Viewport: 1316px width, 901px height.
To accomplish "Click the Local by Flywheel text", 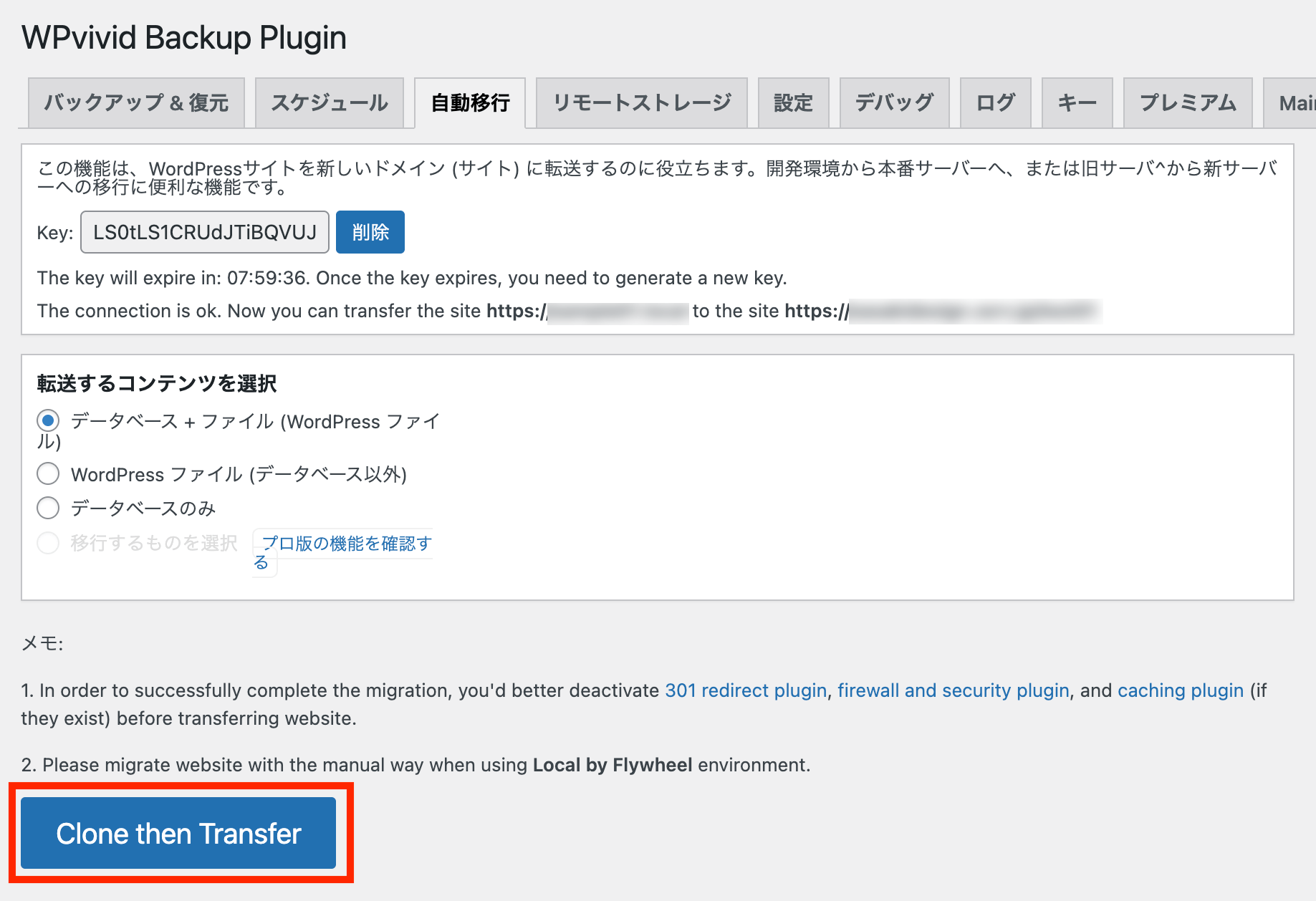I will [x=613, y=765].
